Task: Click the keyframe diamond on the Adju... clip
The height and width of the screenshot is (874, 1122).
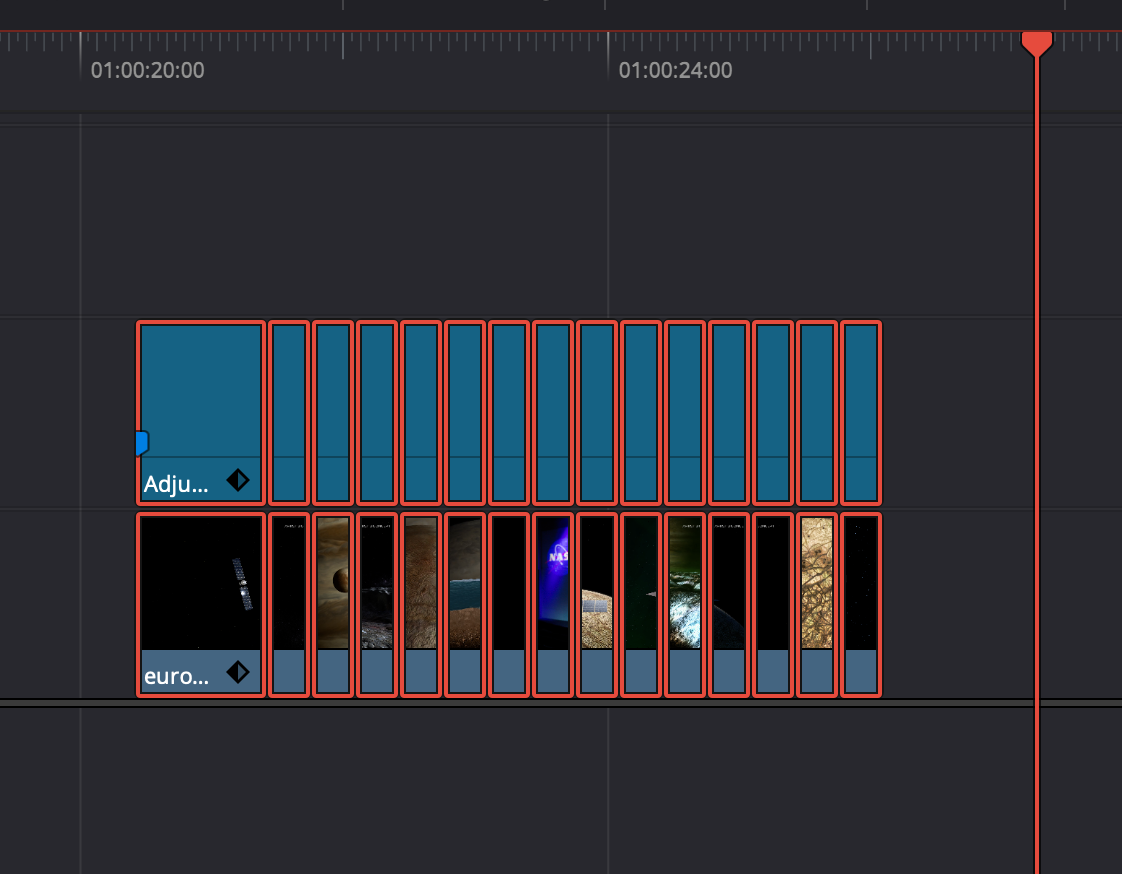Action: click(238, 480)
